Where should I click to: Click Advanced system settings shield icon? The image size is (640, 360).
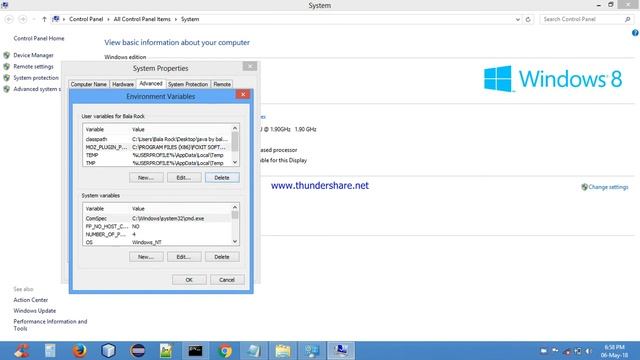tap(7, 89)
